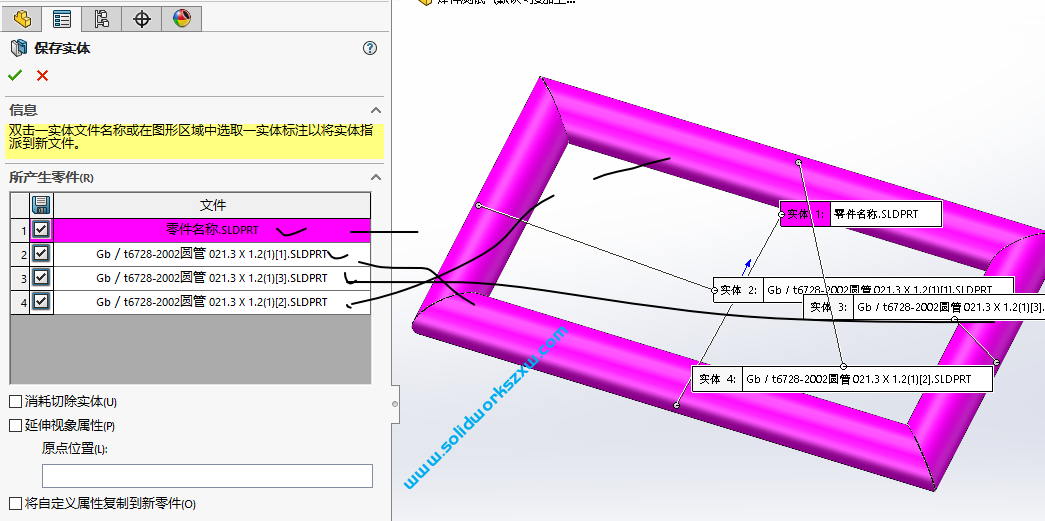Open the DisplayManager color ball tab

coord(181,18)
